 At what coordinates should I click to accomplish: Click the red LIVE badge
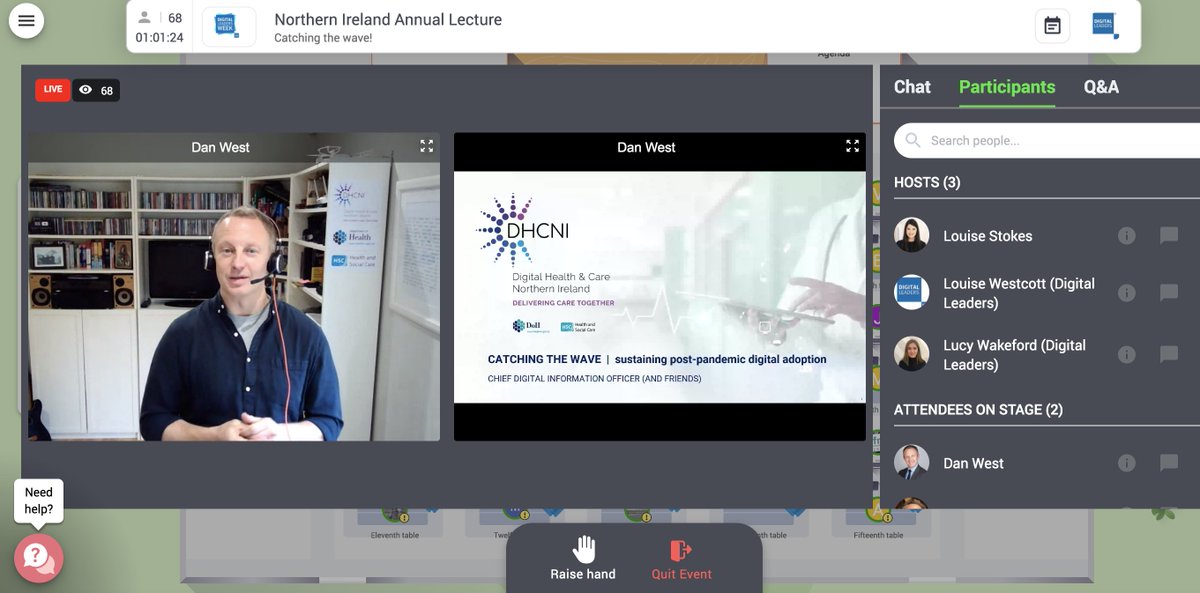coord(53,90)
